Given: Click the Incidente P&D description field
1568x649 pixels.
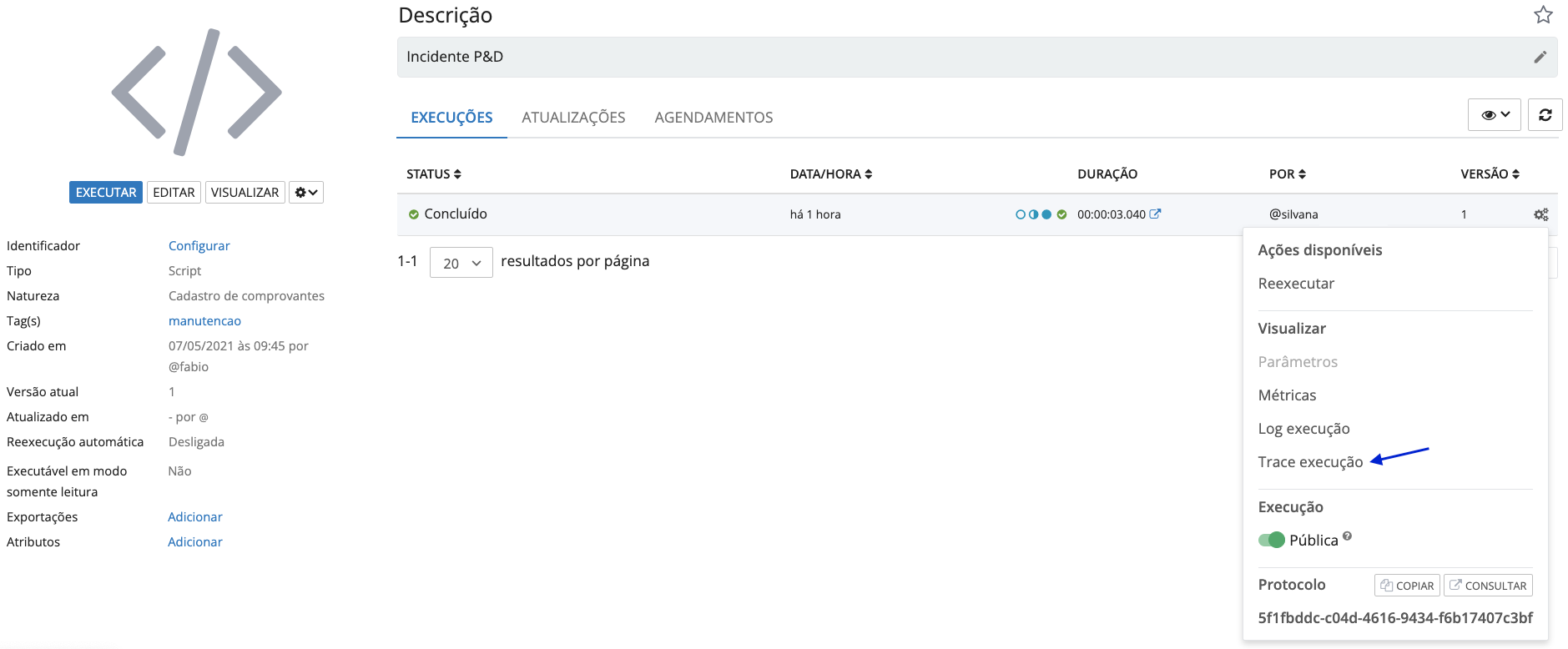Looking at the screenshot, I should coord(977,57).
